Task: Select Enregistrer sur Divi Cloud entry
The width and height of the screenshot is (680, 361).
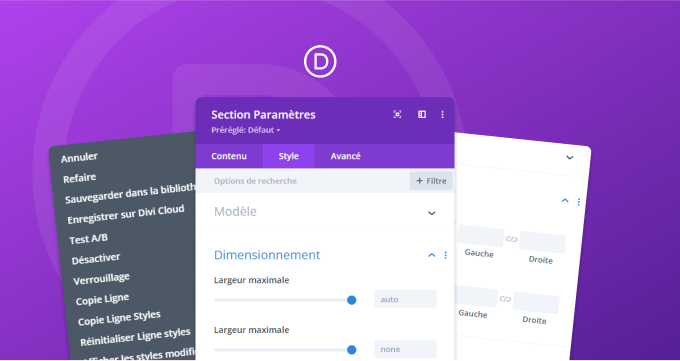Action: tap(126, 215)
